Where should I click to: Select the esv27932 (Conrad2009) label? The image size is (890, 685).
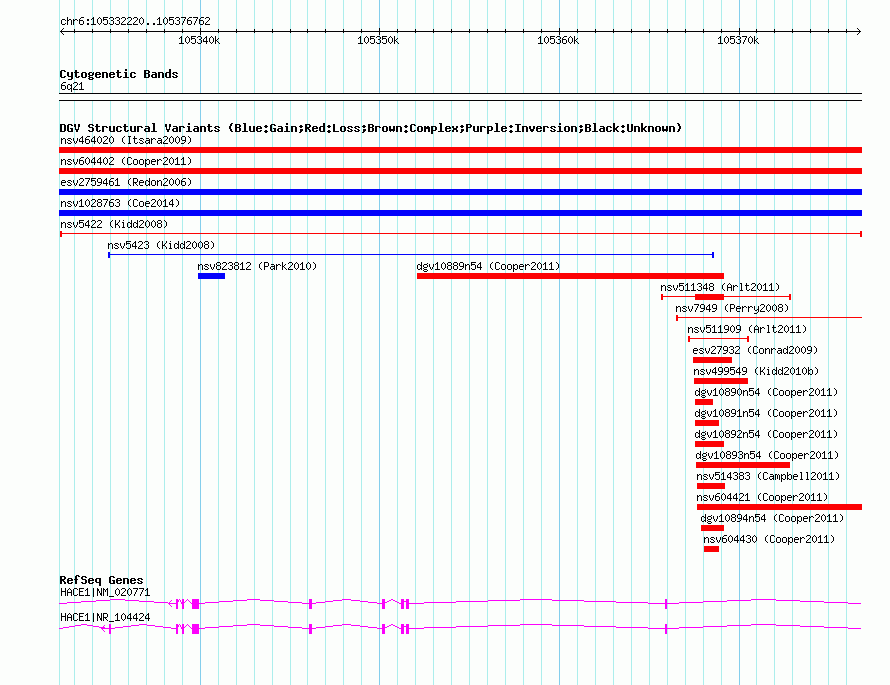tap(755, 350)
